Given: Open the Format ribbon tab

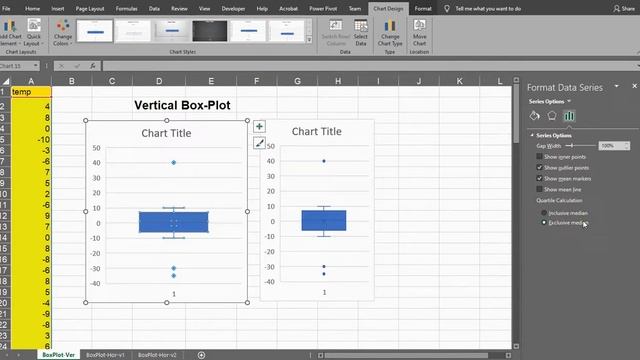Looking at the screenshot, I should 423,8.
